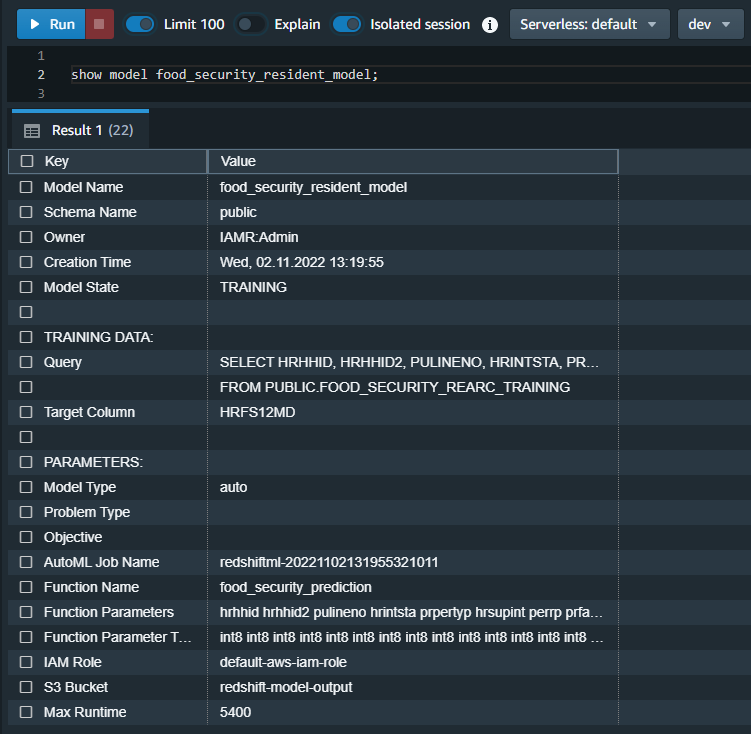This screenshot has width=751, height=734.
Task: Check the Model Name row checkbox
Action: coord(26,187)
